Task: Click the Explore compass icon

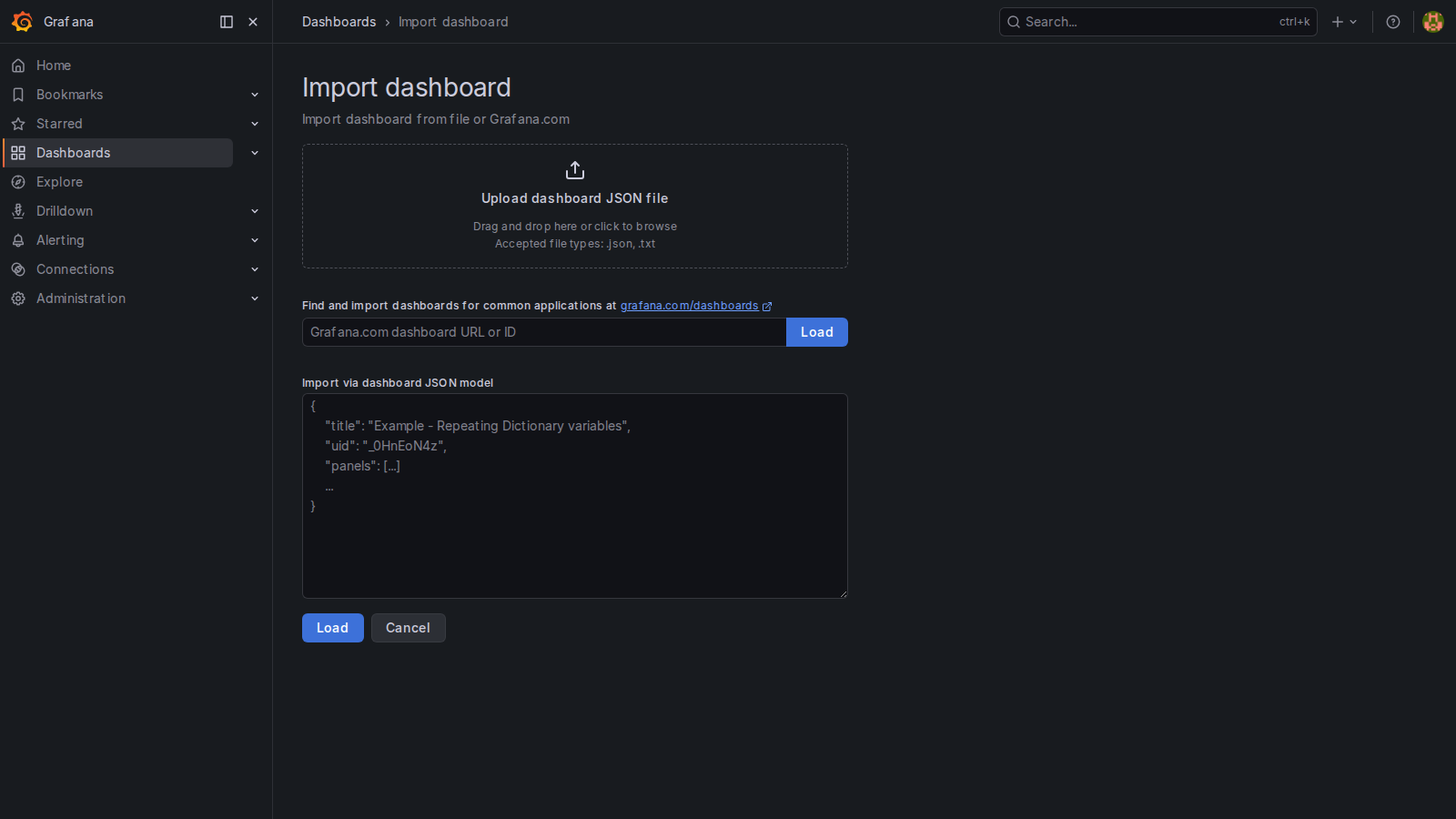Action: coord(18,182)
